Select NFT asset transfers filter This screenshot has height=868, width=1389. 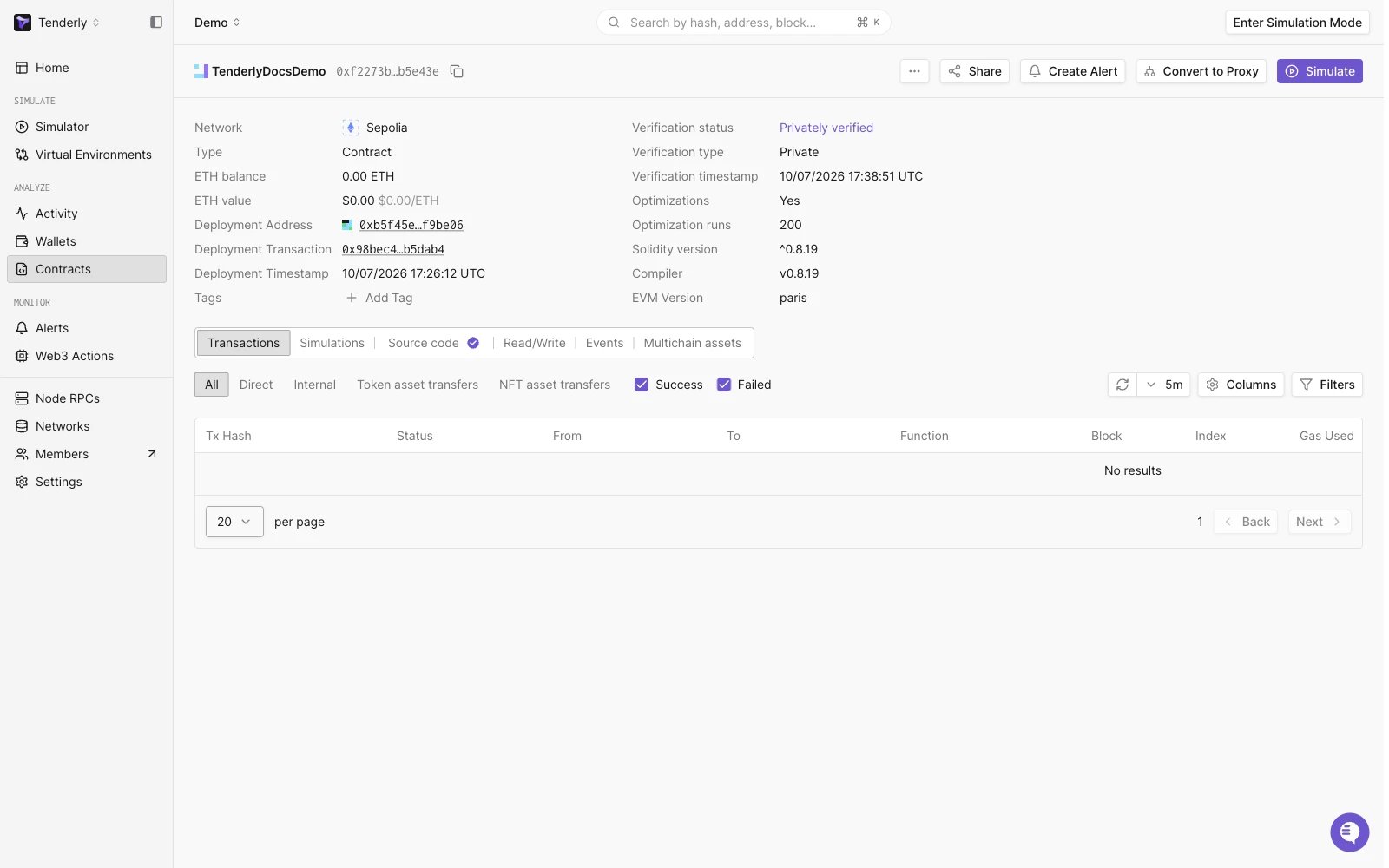coord(555,385)
